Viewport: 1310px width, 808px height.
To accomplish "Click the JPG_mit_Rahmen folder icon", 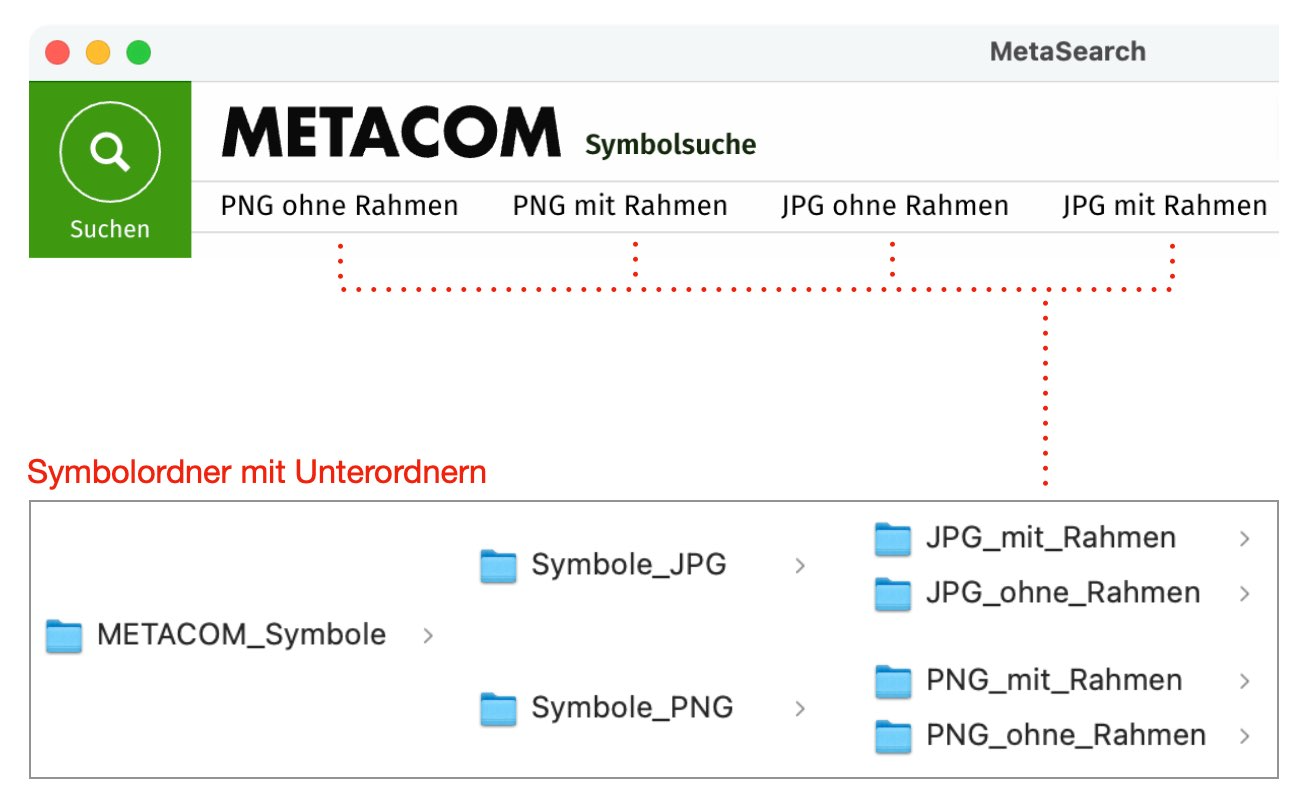I will pos(893,538).
